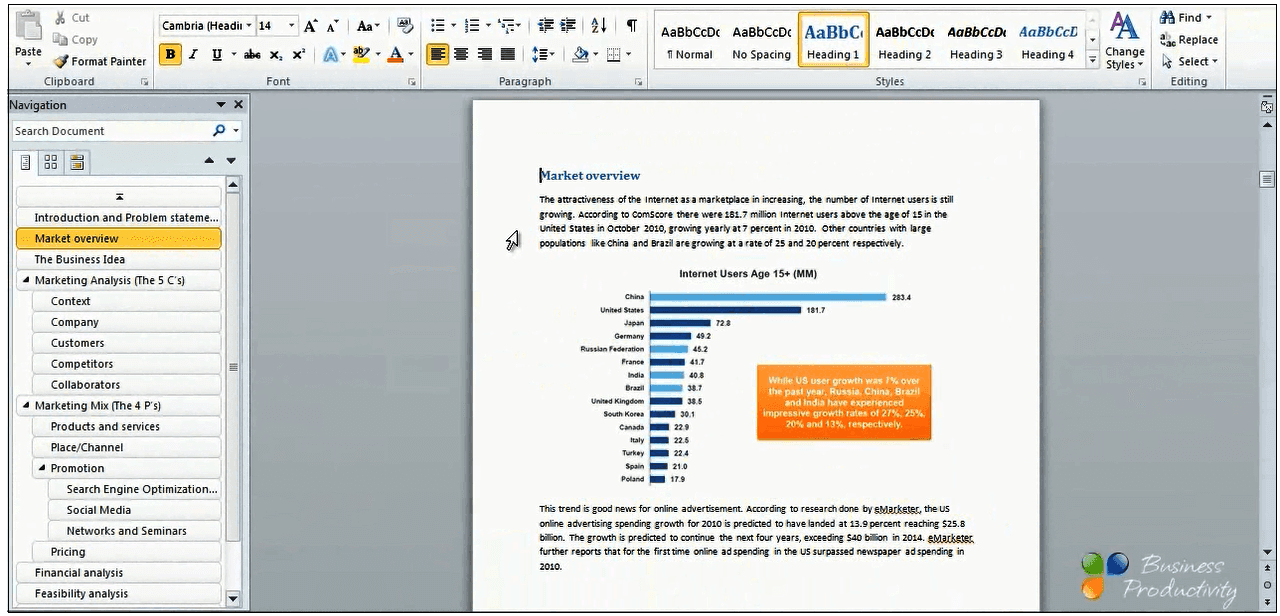Apply Strikethrough formatting
This screenshot has width=1280, height=616.
(x=252, y=54)
